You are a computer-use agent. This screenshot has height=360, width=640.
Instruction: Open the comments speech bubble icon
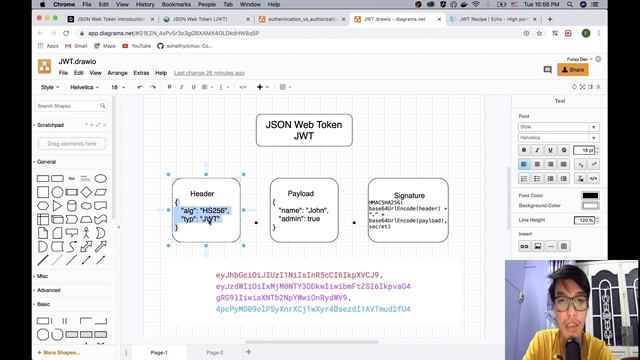(548, 70)
